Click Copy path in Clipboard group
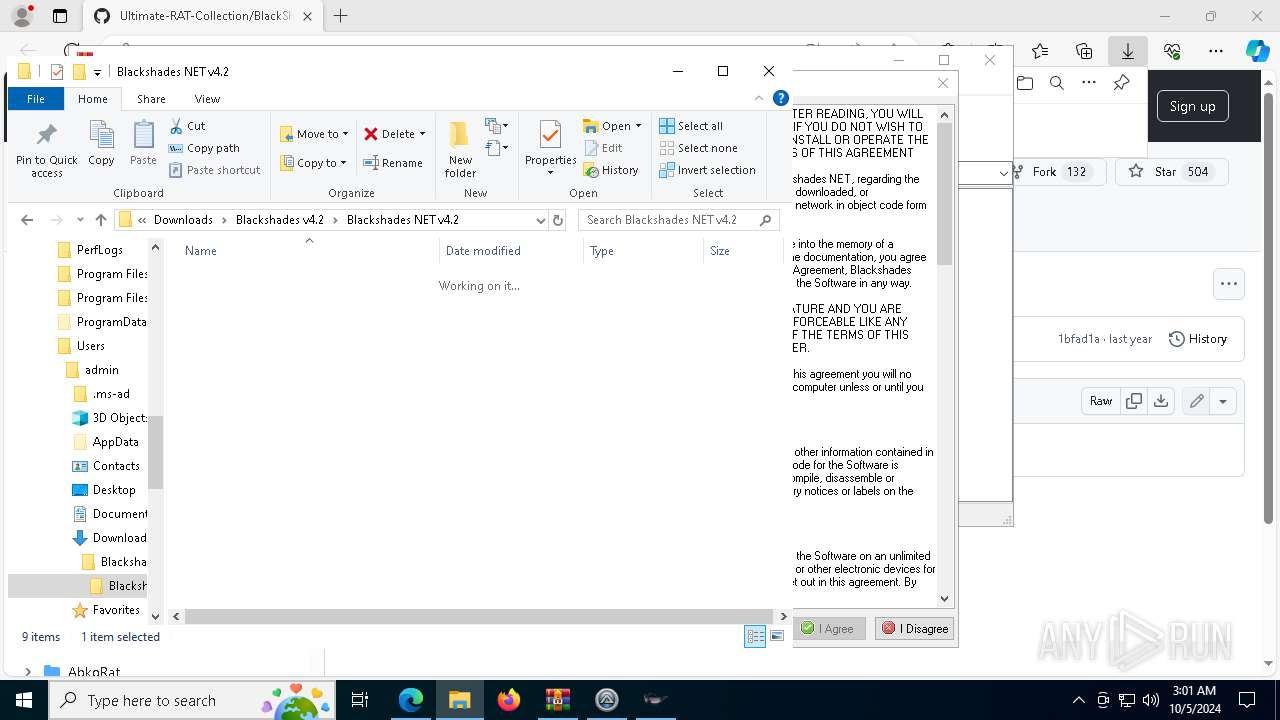1280x720 pixels. (x=204, y=148)
